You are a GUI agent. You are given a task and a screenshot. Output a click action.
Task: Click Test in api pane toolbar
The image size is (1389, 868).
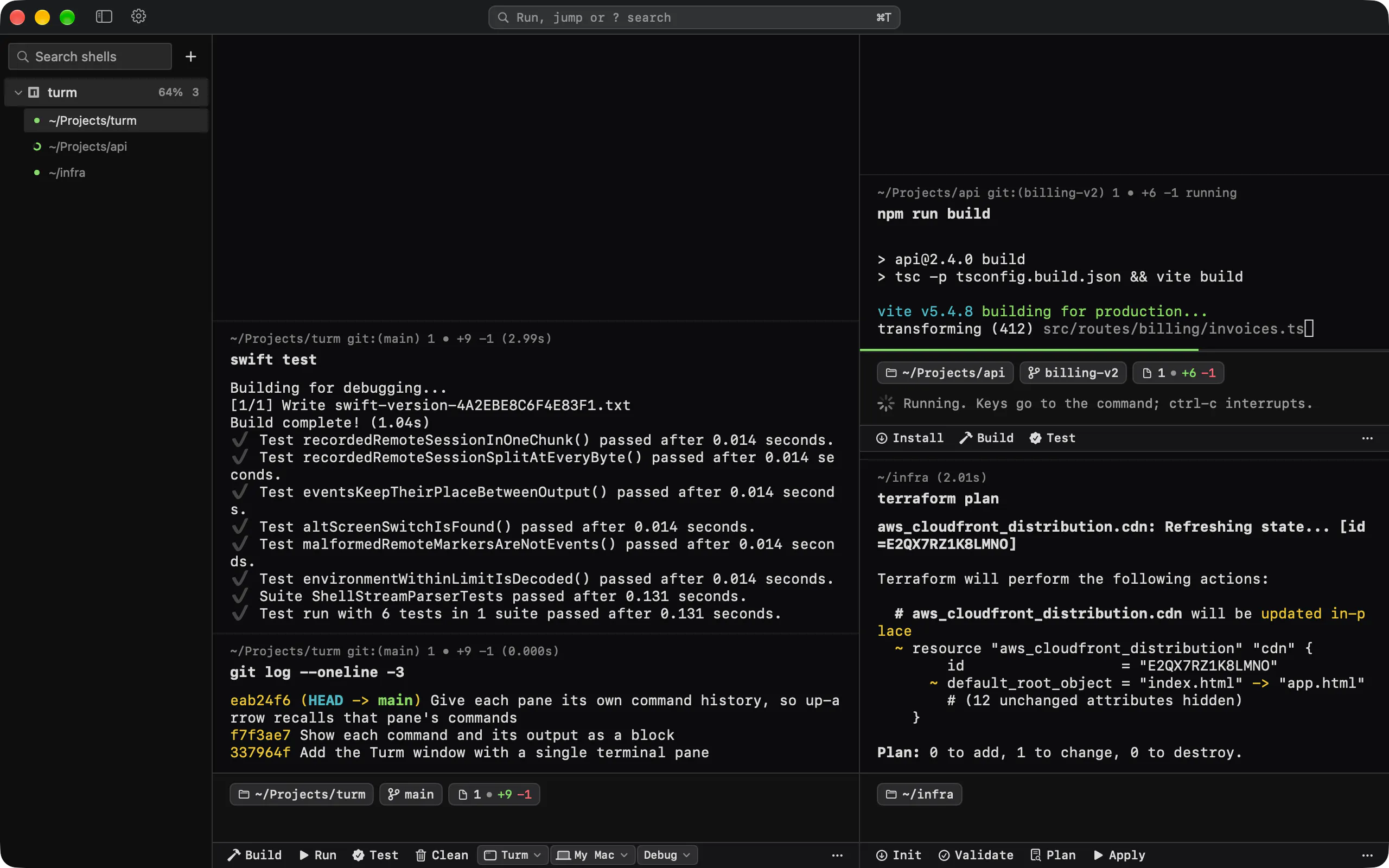(1052, 438)
